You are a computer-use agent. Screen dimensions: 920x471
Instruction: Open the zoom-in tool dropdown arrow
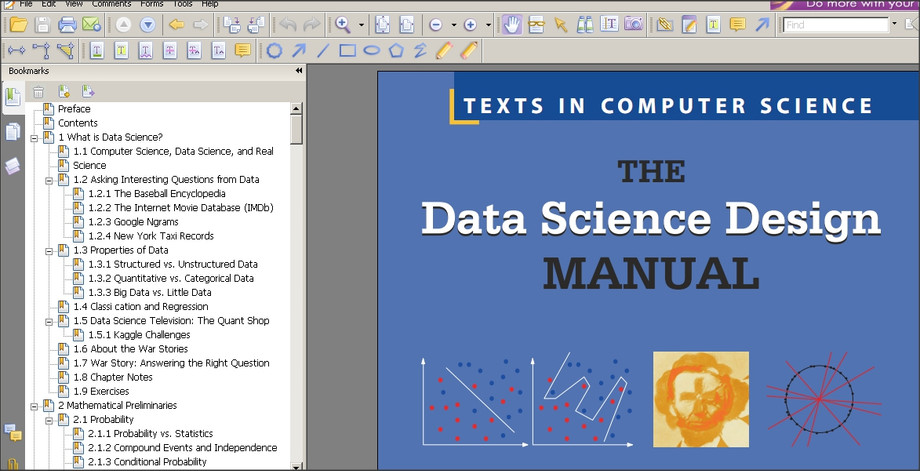(362, 25)
